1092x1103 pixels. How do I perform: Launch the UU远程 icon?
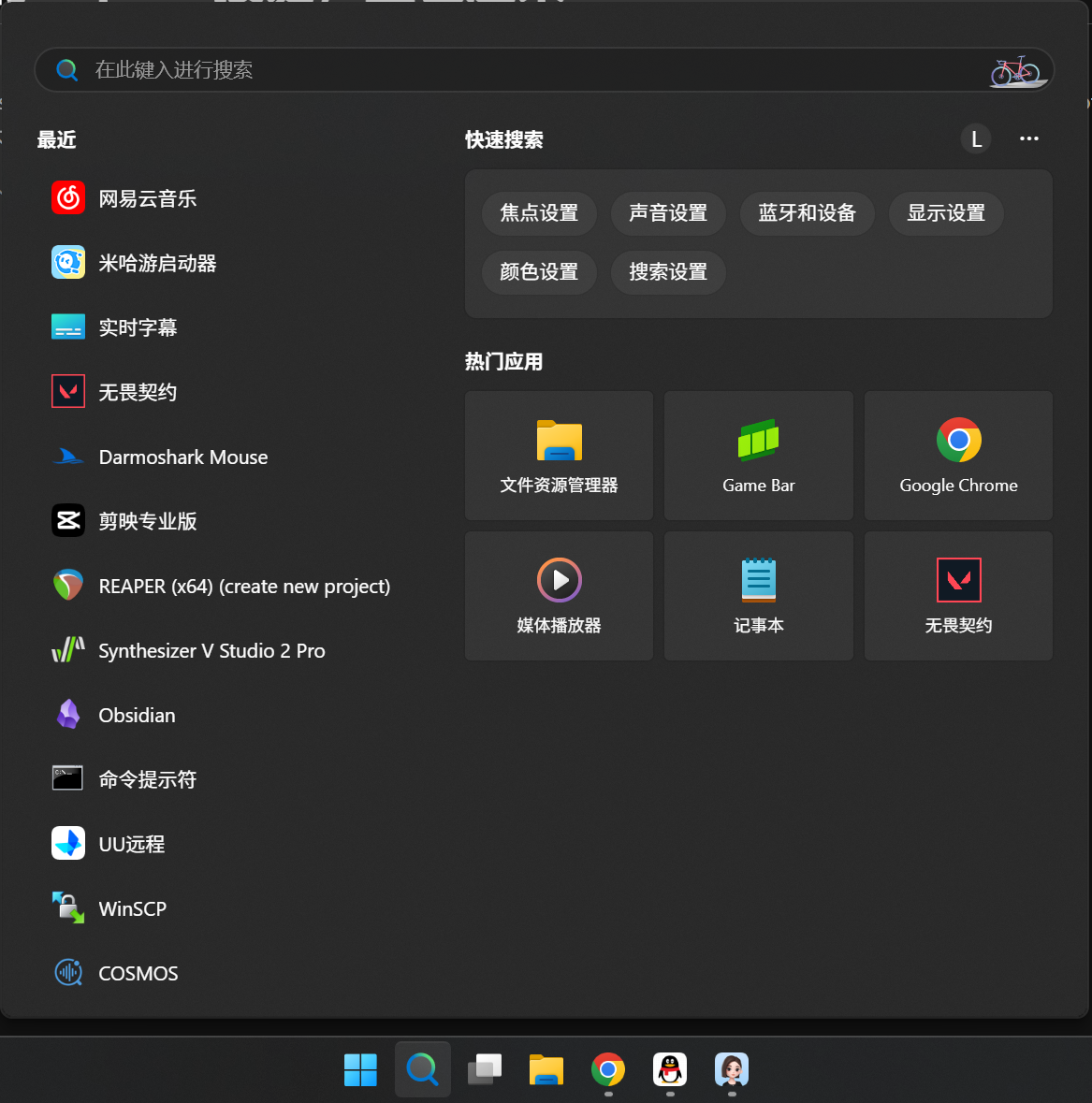point(68,844)
